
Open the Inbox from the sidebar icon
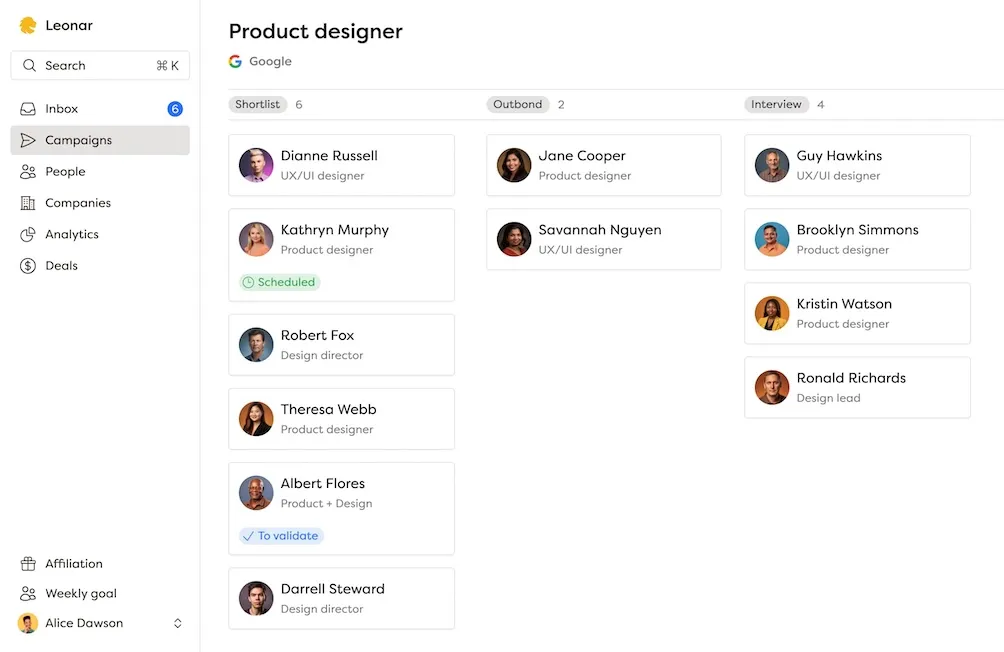pos(28,108)
